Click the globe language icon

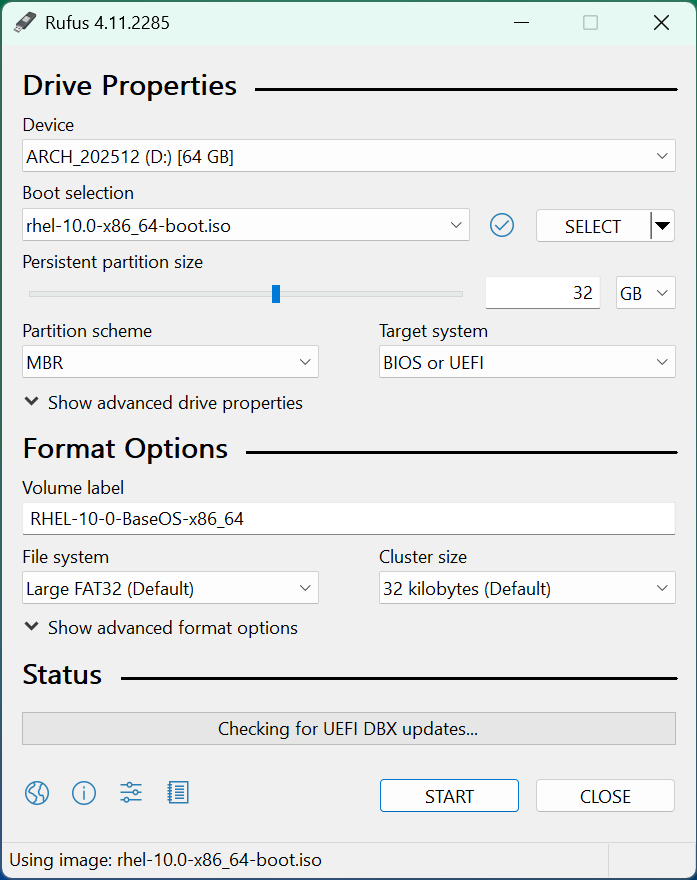click(x=37, y=794)
